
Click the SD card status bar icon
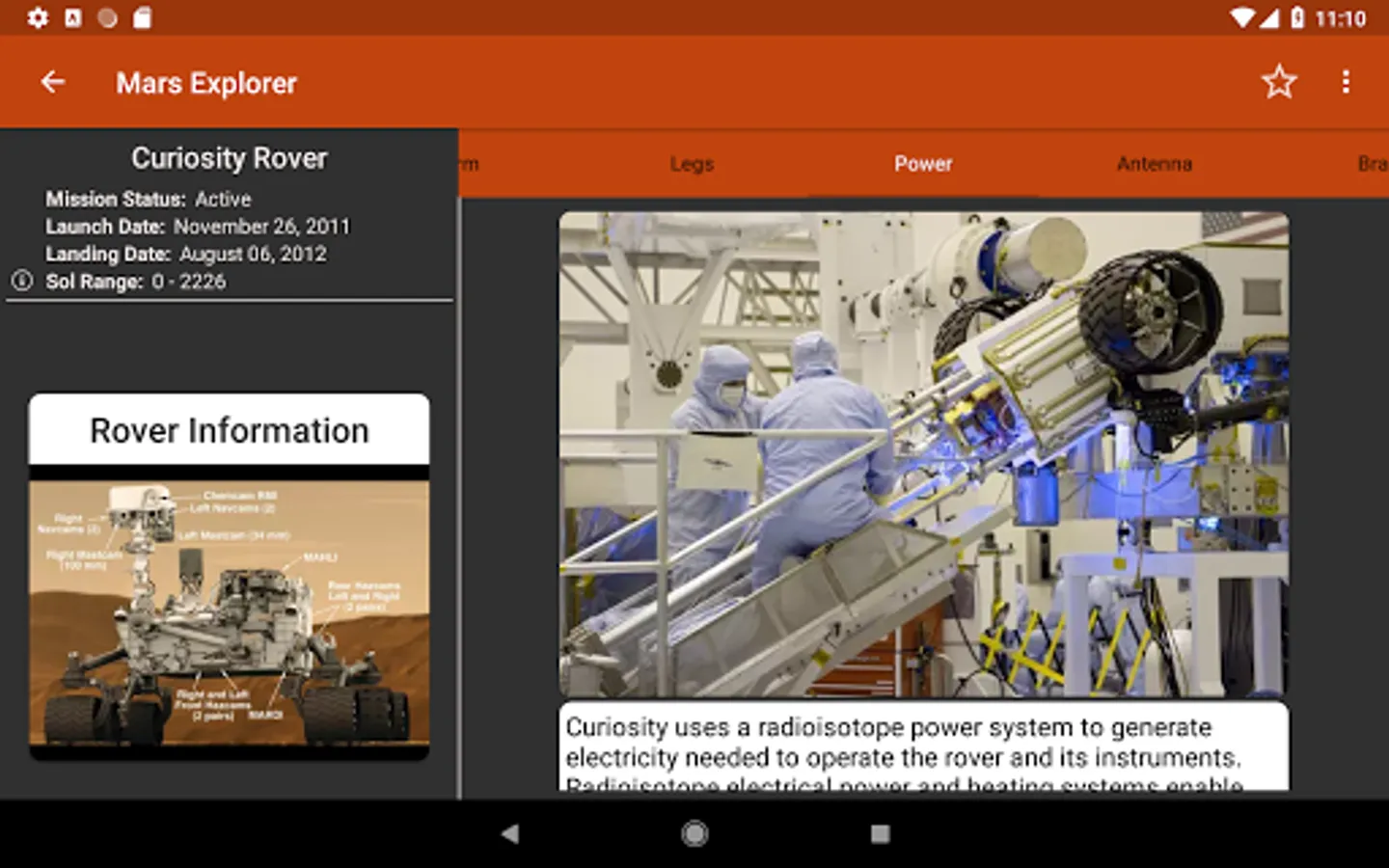142,17
